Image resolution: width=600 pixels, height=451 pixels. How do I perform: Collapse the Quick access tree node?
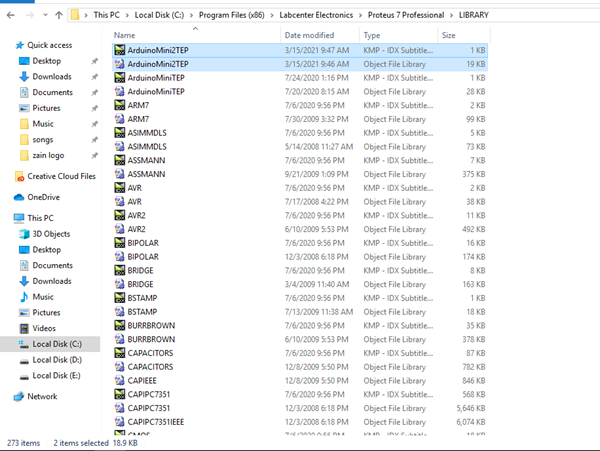click(7, 45)
